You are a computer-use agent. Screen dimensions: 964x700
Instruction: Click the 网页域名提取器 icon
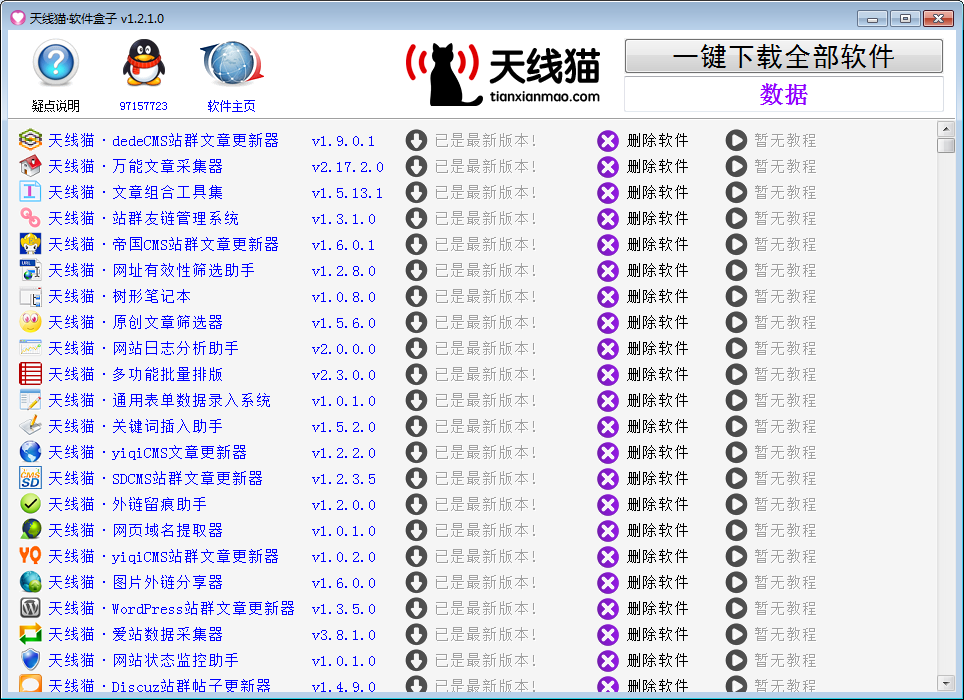[30, 530]
